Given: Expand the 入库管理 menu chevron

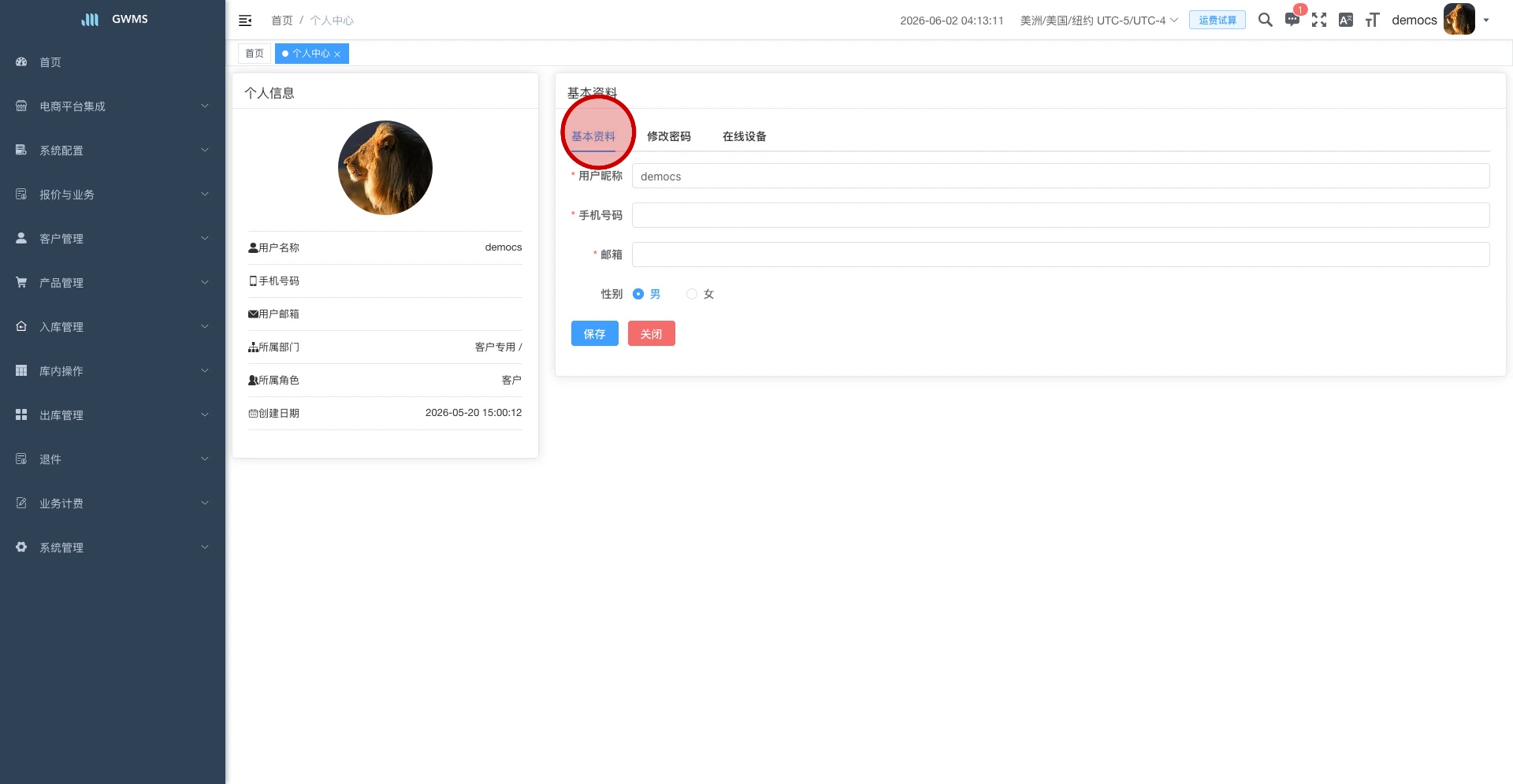Looking at the screenshot, I should click(205, 326).
